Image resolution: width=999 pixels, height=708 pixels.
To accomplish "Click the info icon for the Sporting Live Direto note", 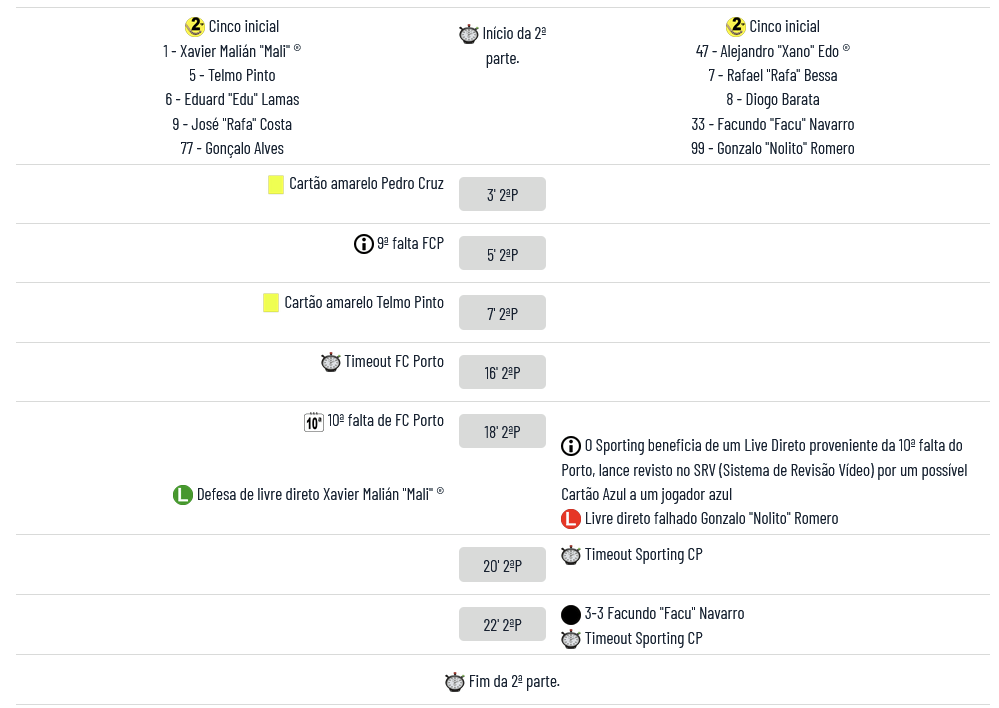I will pyautogui.click(x=571, y=446).
